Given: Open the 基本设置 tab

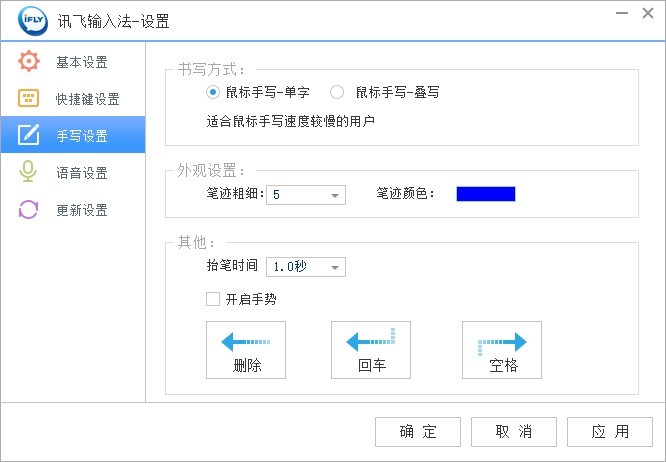Looking at the screenshot, I should pos(82,62).
